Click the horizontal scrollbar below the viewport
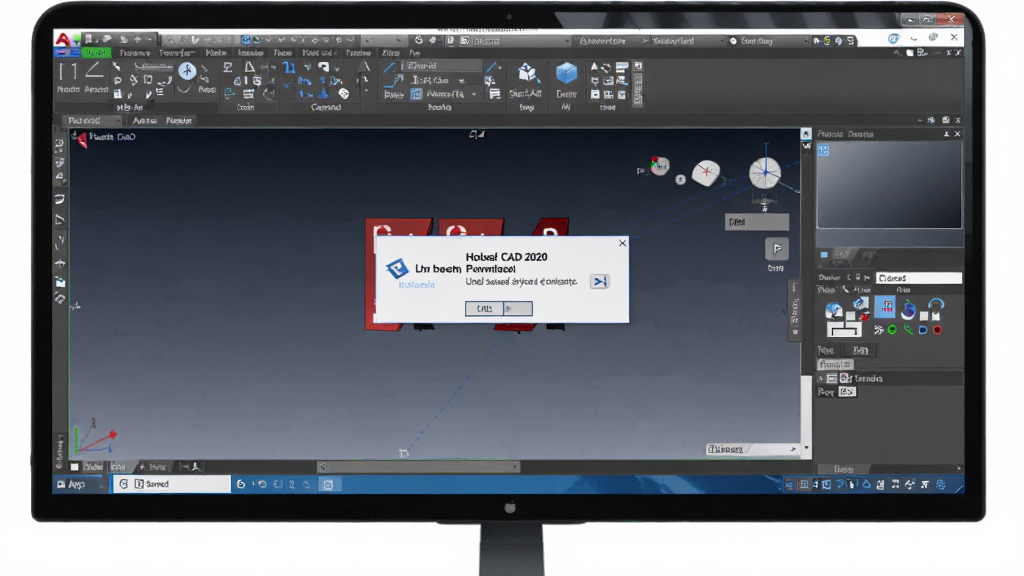Image resolution: width=1024 pixels, height=576 pixels. pyautogui.click(x=419, y=466)
